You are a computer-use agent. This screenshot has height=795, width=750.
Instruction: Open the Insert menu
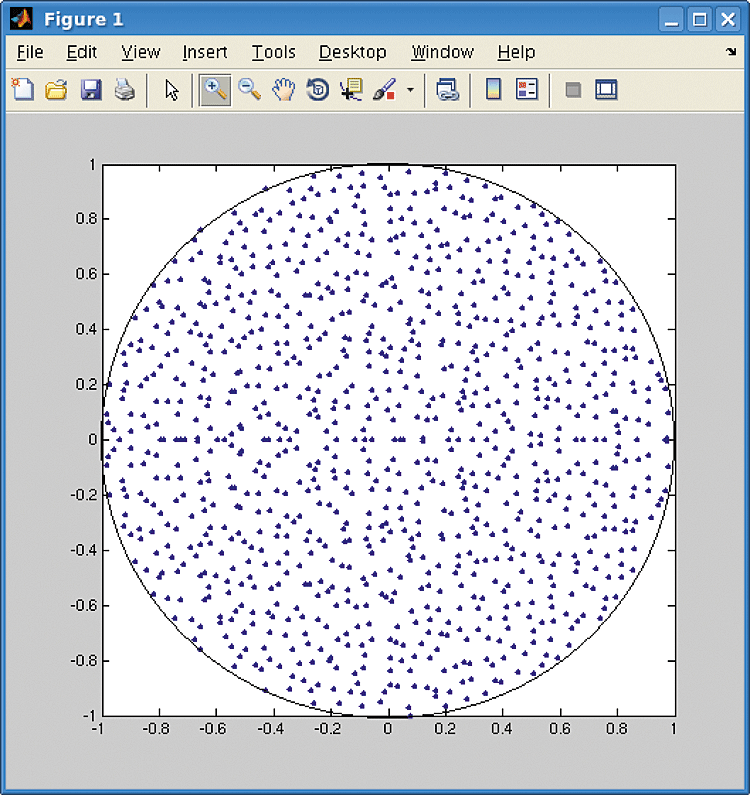click(x=205, y=52)
